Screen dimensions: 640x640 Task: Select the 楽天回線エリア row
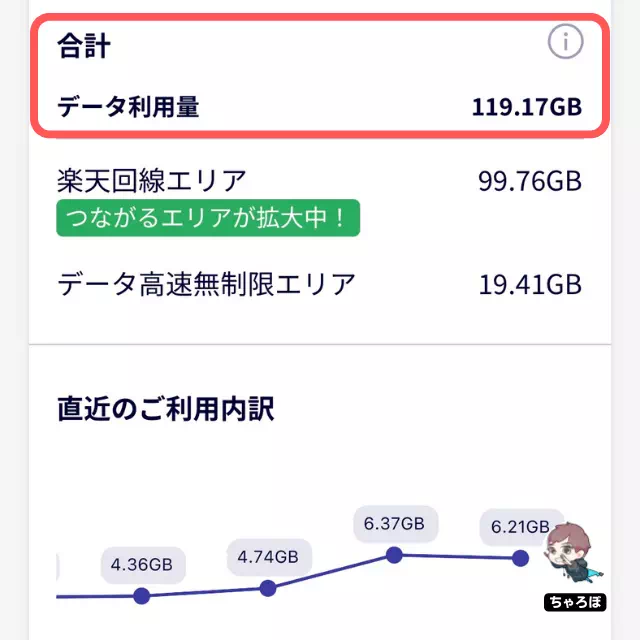(x=320, y=181)
